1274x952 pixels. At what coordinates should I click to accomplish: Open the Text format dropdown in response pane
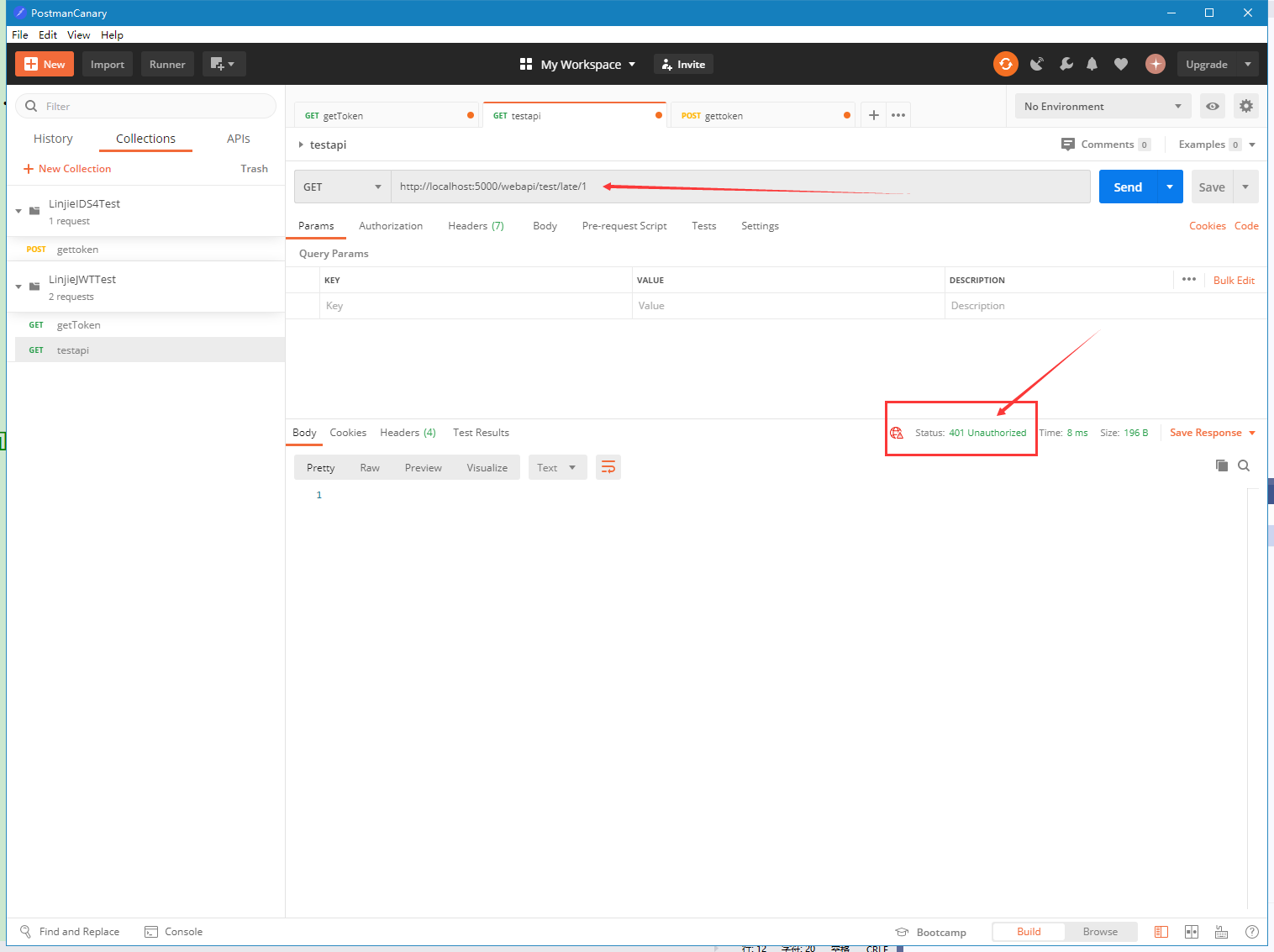(x=557, y=466)
